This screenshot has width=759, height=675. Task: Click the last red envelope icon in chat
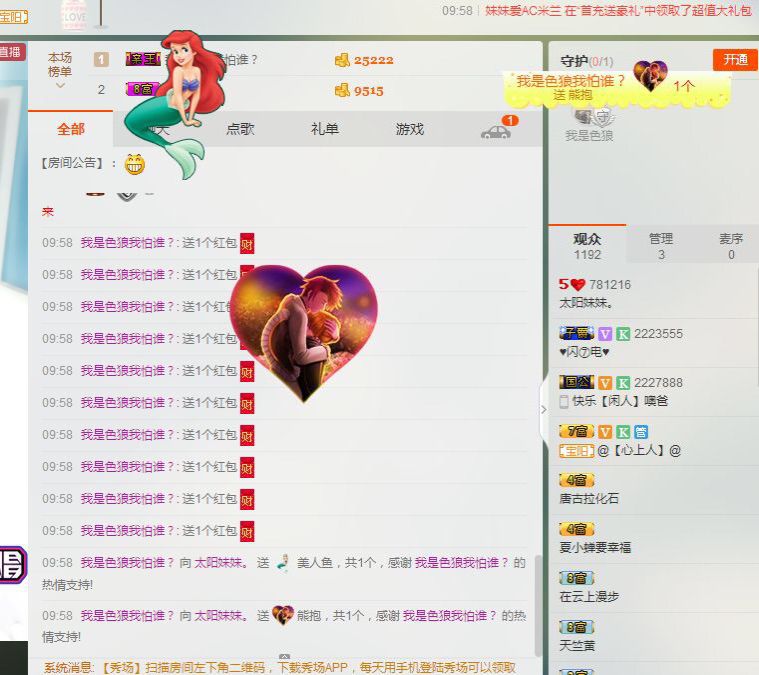point(247,531)
